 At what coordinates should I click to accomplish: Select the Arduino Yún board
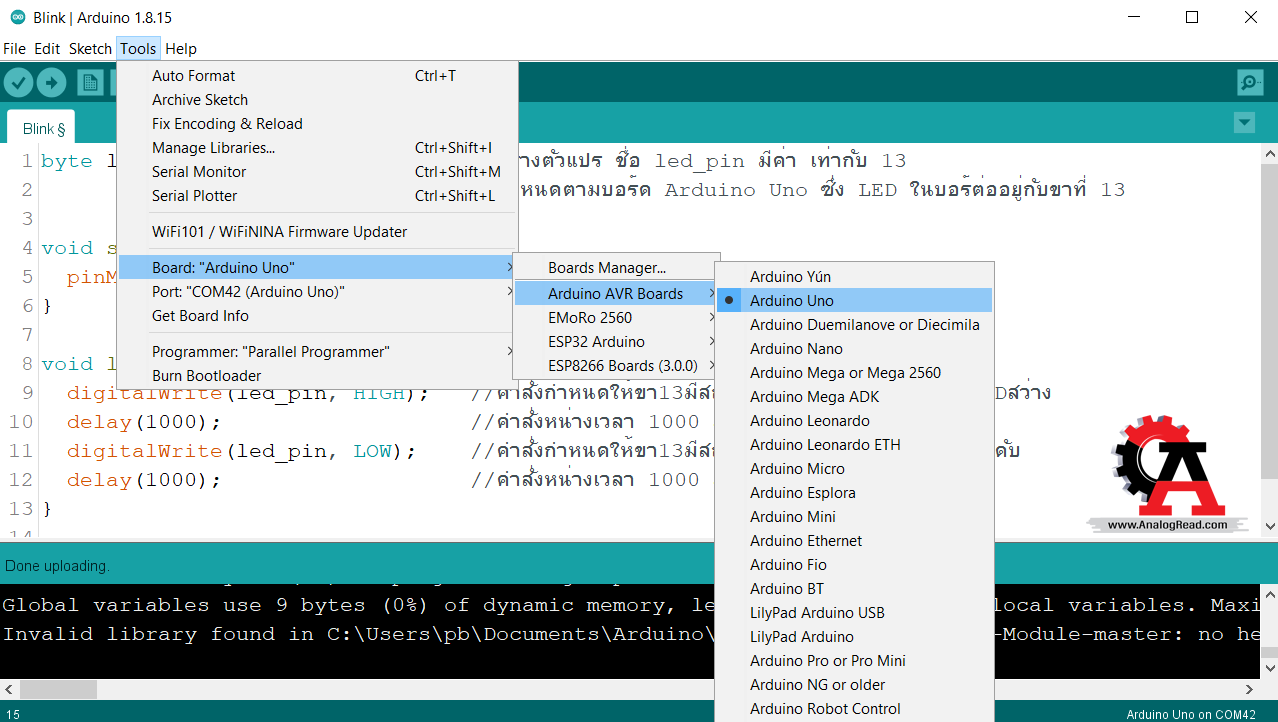click(x=855, y=277)
